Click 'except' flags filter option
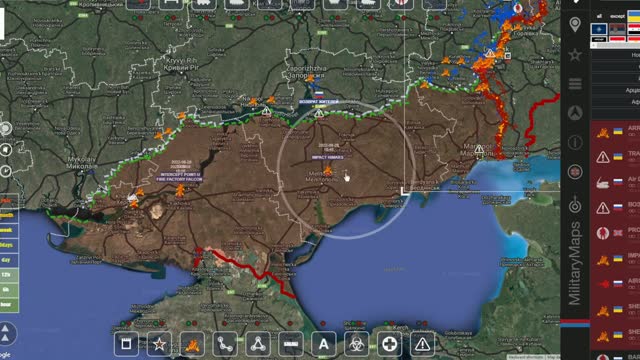 pyautogui.click(x=617, y=16)
